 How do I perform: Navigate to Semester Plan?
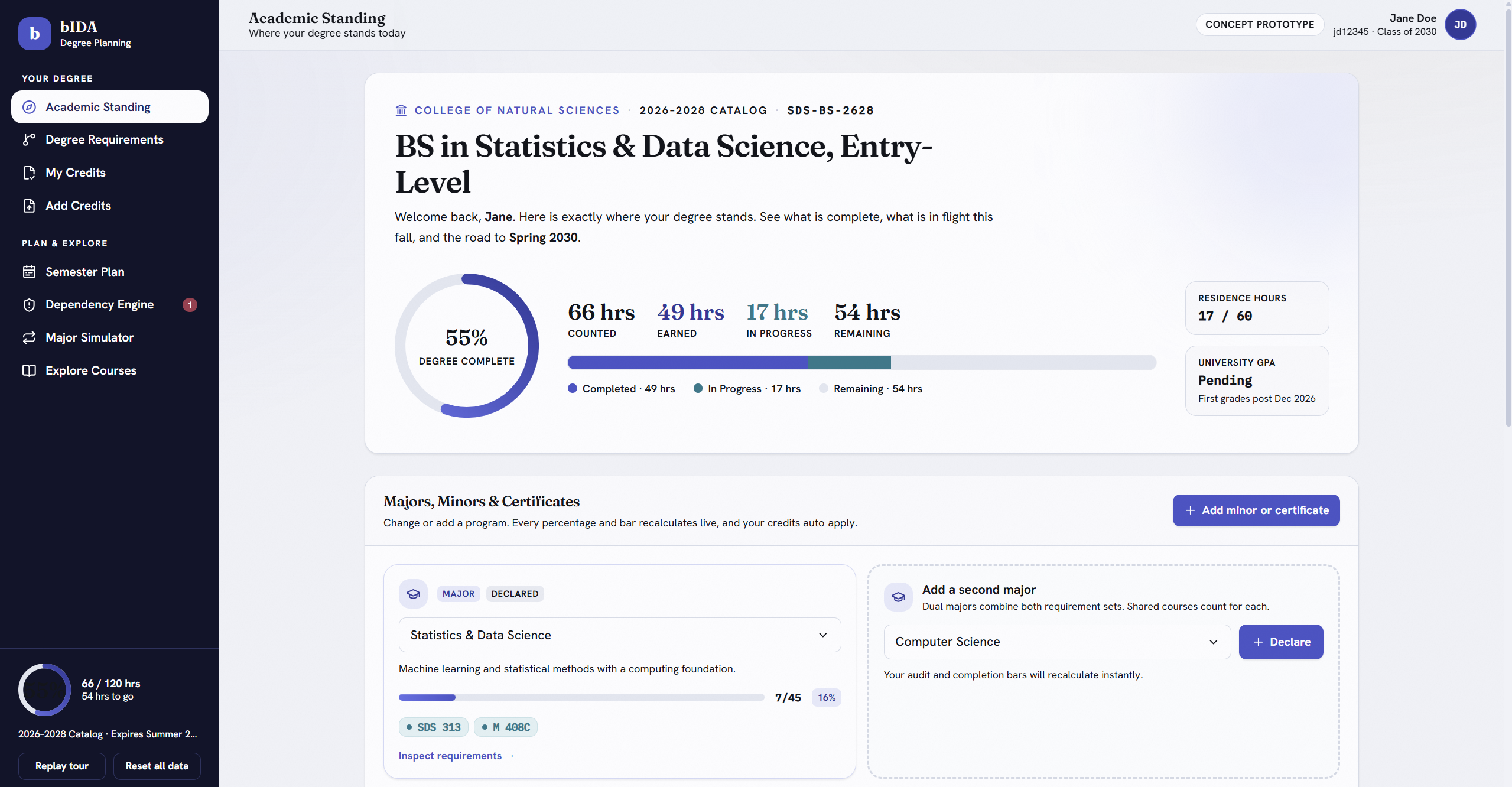point(110,272)
